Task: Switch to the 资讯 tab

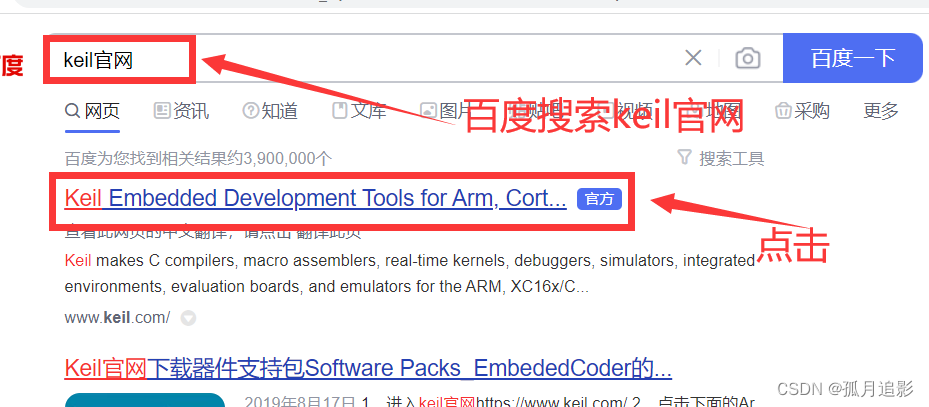Action: (181, 111)
